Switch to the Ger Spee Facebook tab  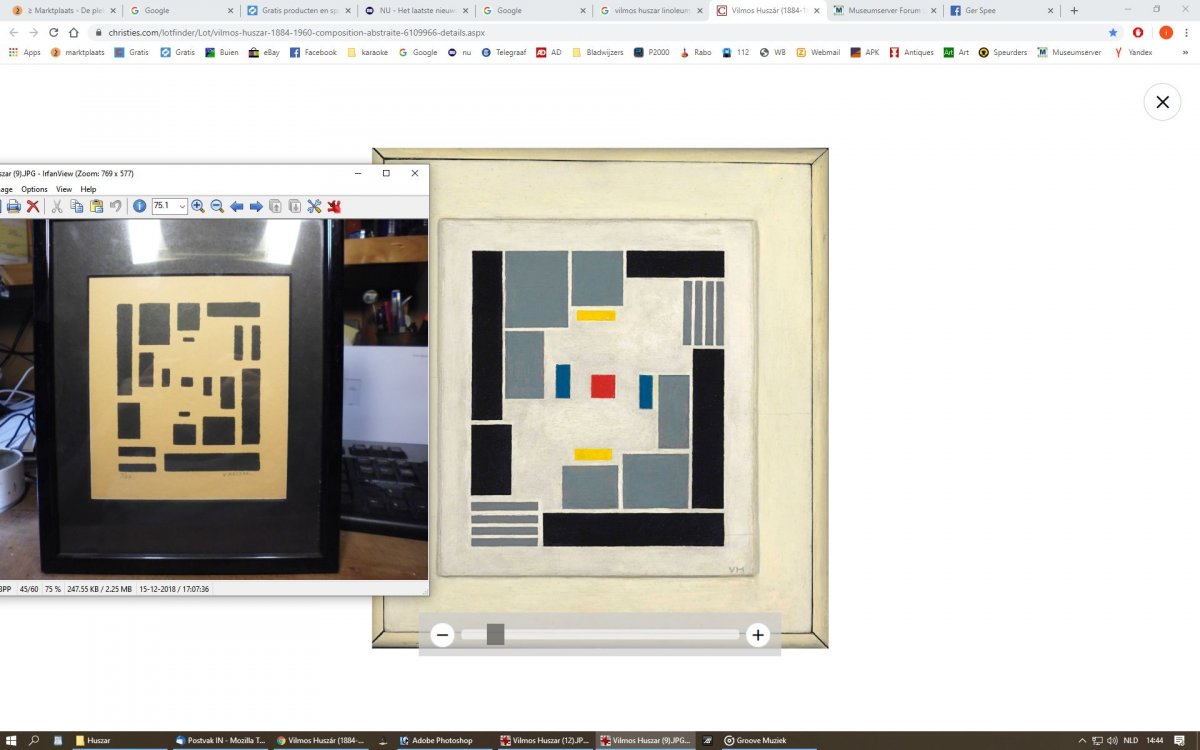click(1002, 10)
